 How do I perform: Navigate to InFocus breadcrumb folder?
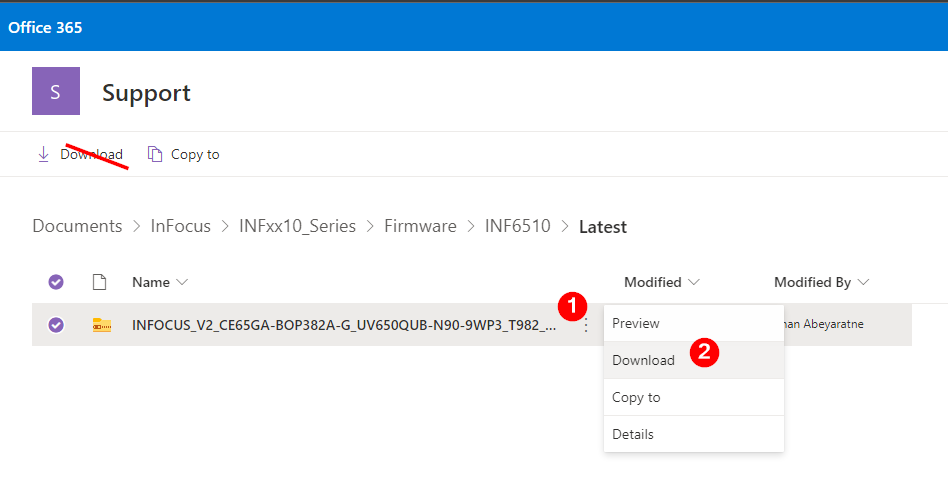(181, 226)
